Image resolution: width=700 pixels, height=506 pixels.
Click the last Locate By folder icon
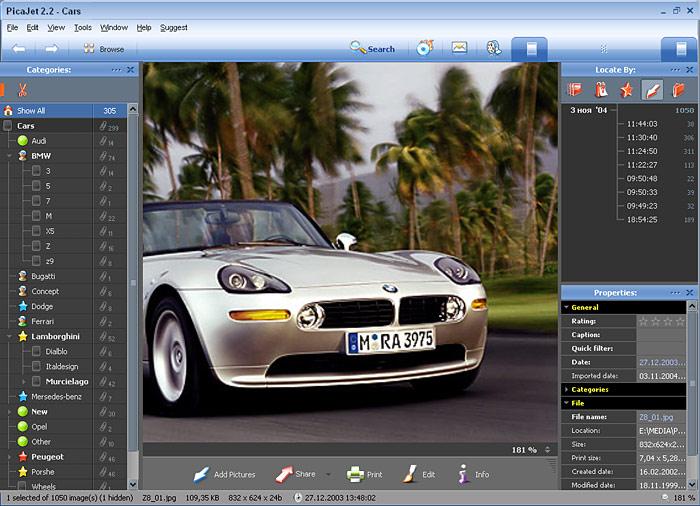tap(678, 90)
